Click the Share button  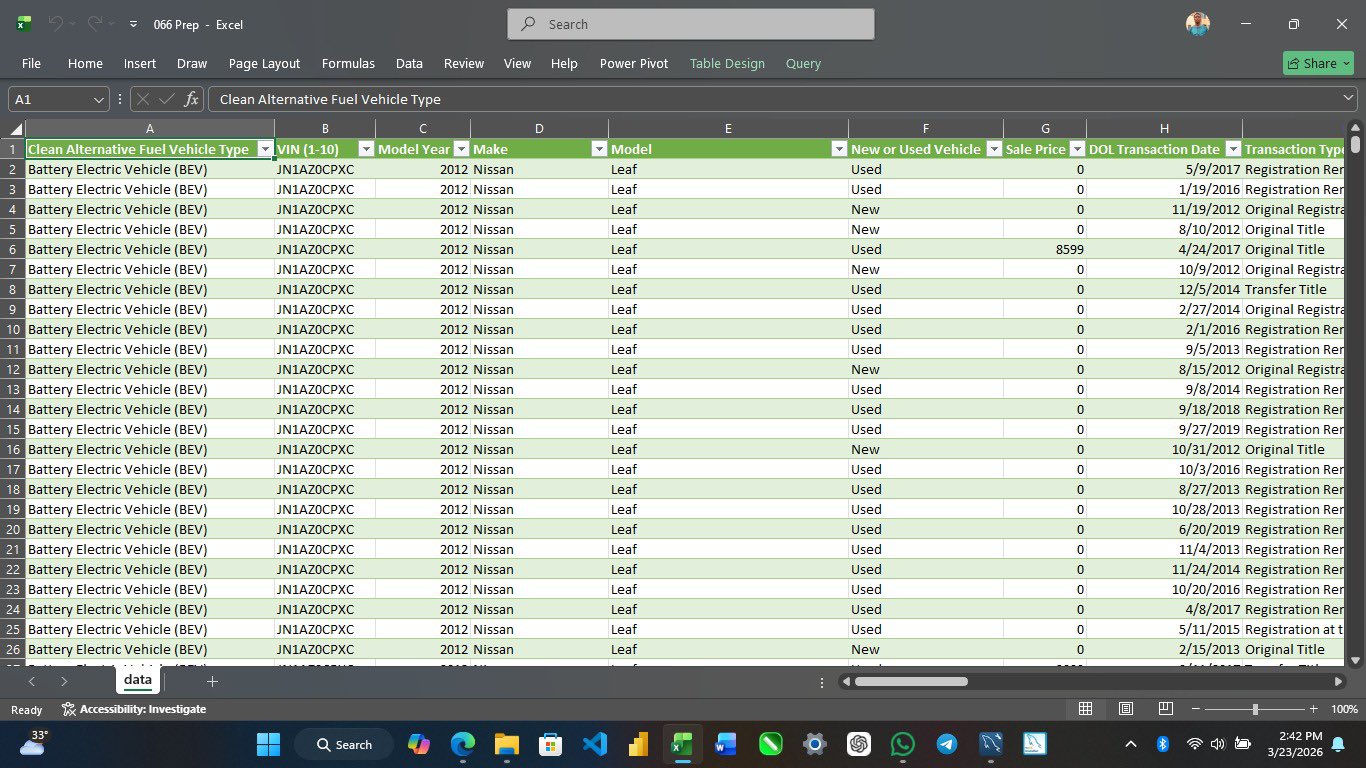pyautogui.click(x=1318, y=63)
